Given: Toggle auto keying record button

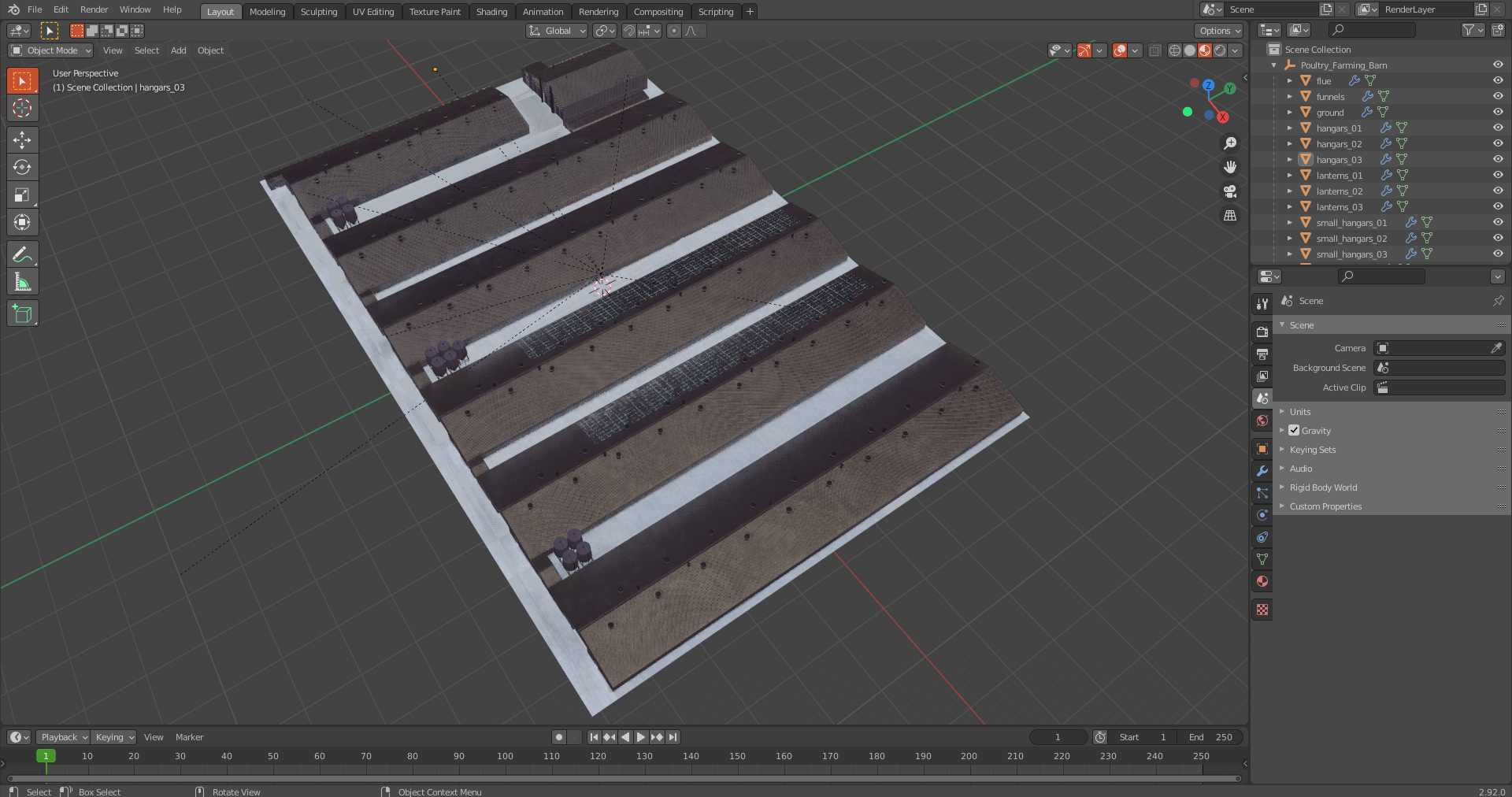Looking at the screenshot, I should 559,737.
